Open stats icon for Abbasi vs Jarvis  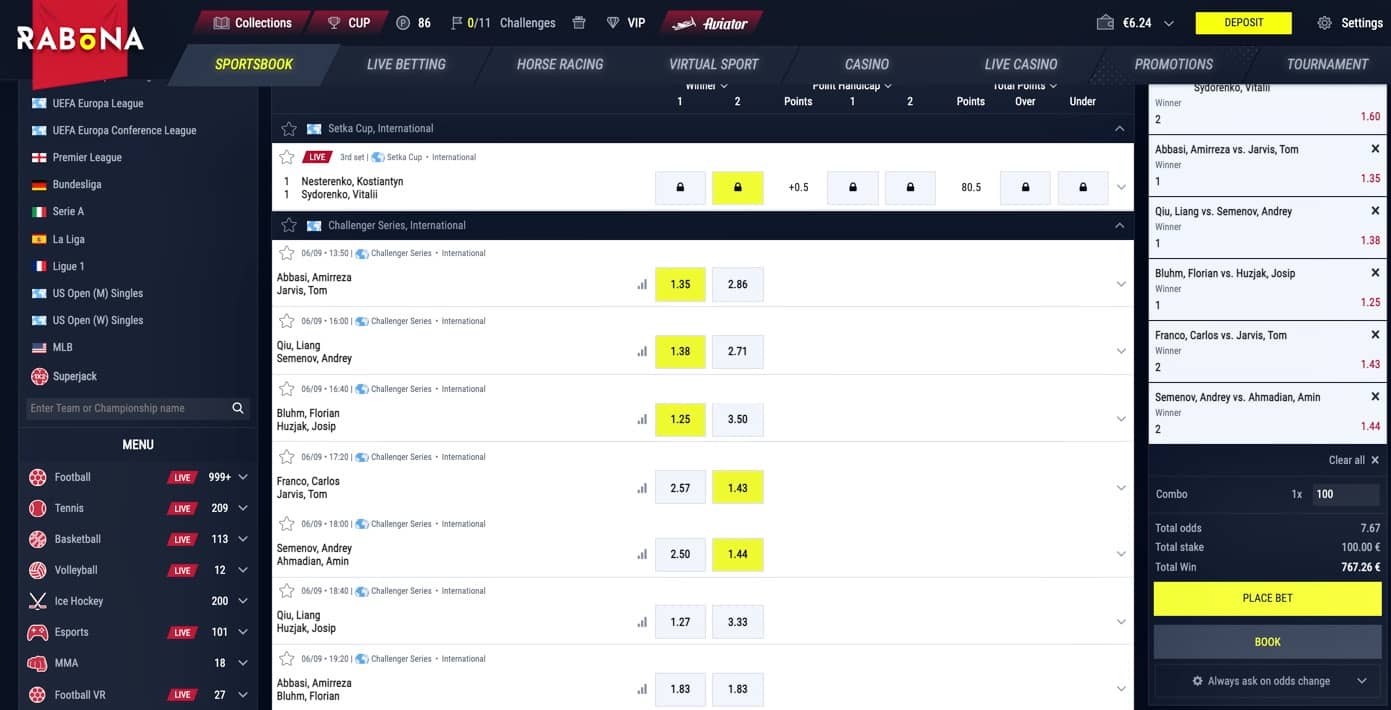tap(642, 285)
